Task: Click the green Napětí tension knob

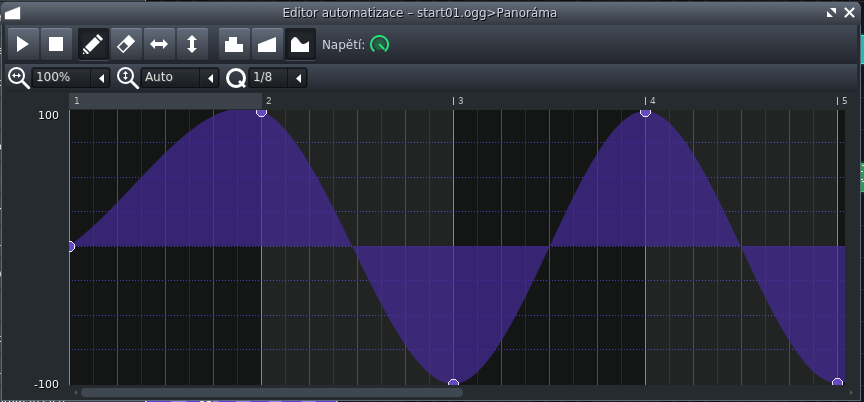Action: coord(379,44)
